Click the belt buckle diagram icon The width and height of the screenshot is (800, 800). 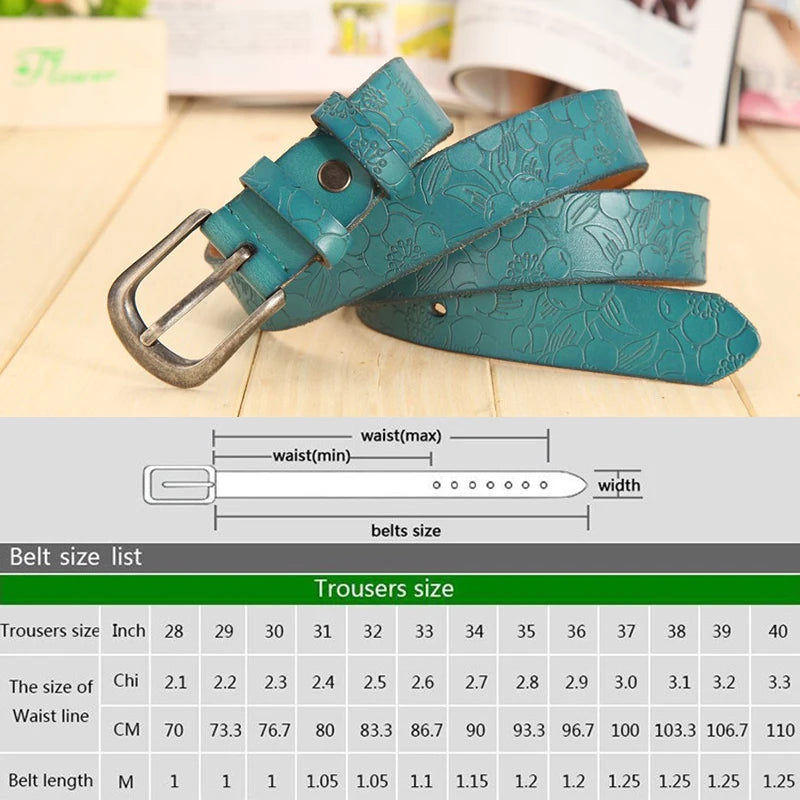pos(180,485)
